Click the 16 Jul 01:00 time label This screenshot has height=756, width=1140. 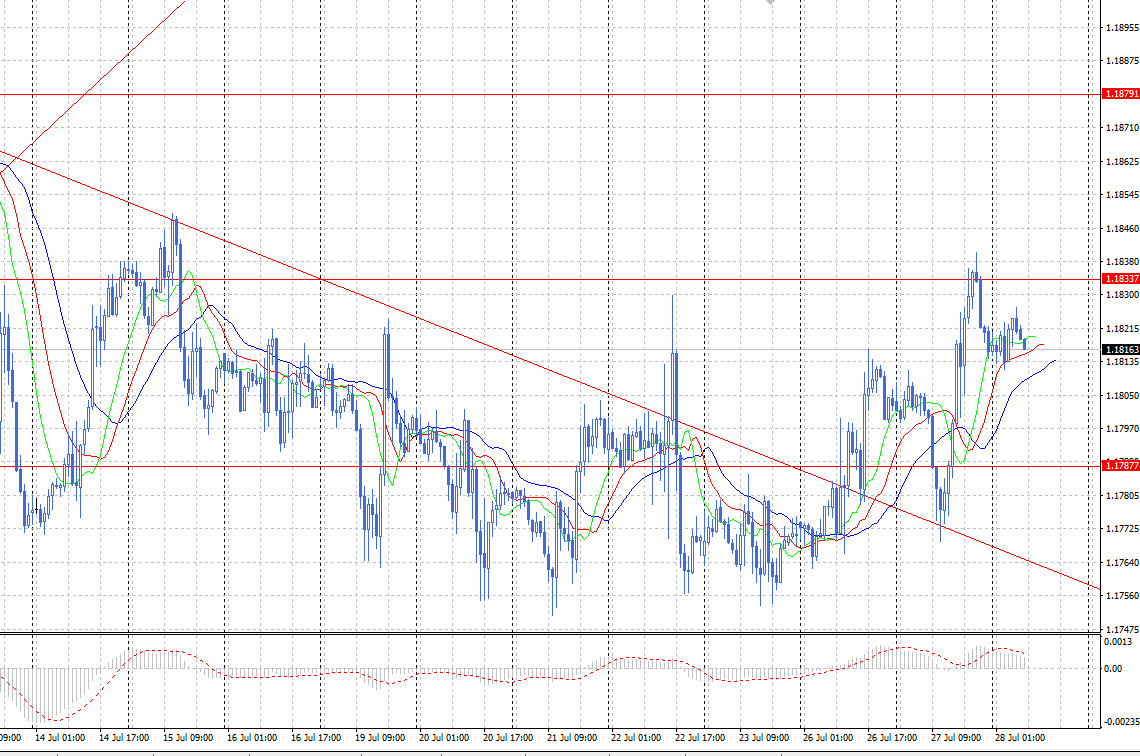point(252,738)
